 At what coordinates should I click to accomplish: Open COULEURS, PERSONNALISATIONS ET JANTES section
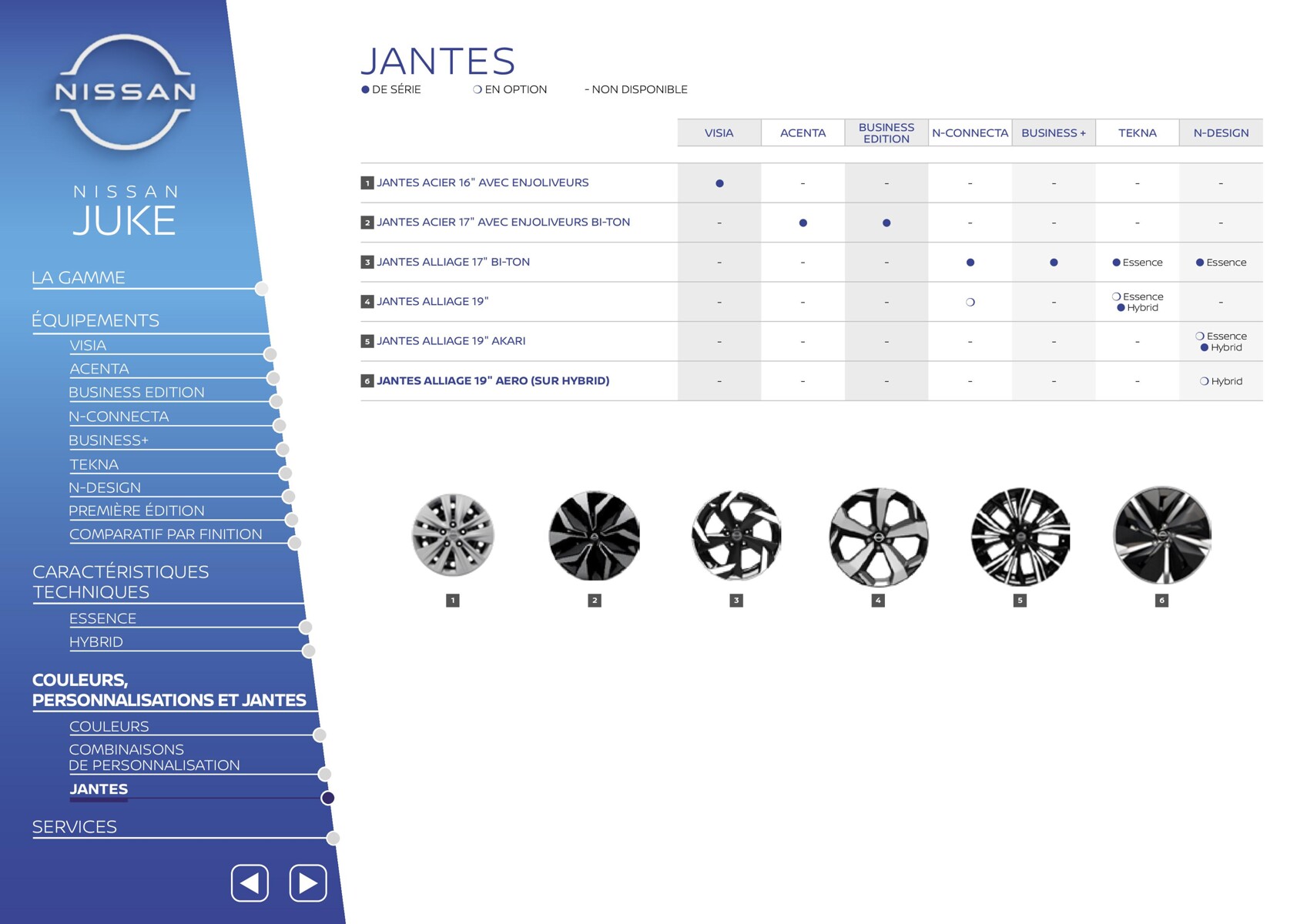click(169, 690)
